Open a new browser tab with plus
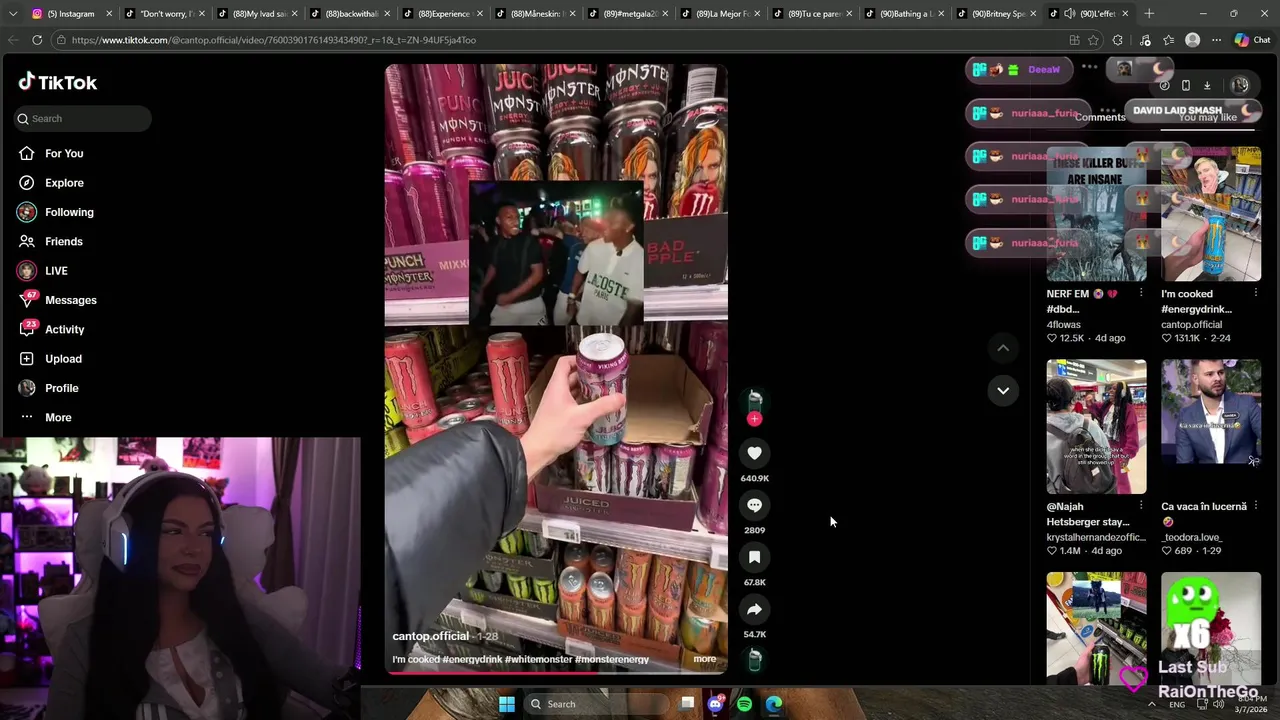Viewport: 1280px width, 720px height. 1149,14
